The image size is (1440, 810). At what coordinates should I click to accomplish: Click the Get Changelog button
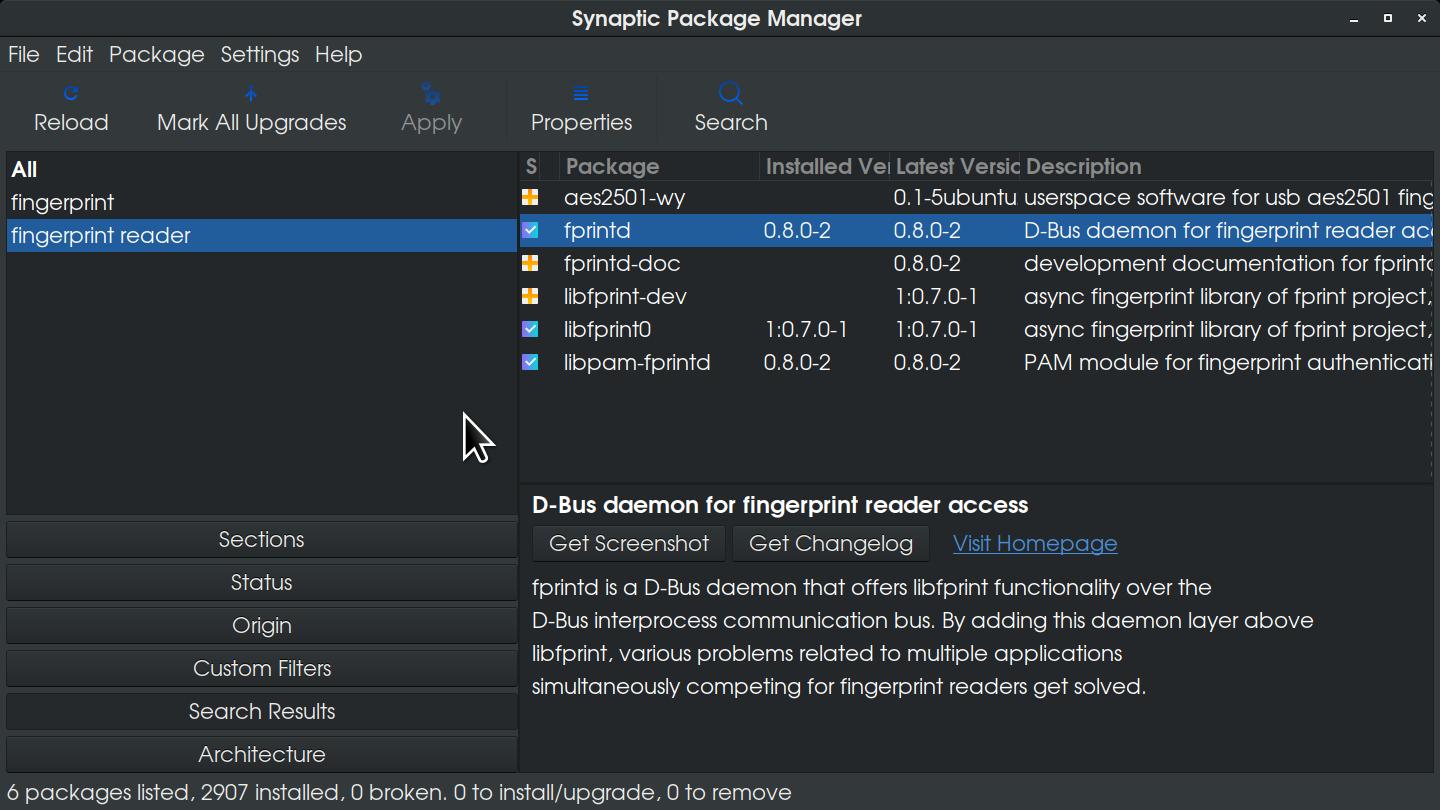[x=831, y=543]
